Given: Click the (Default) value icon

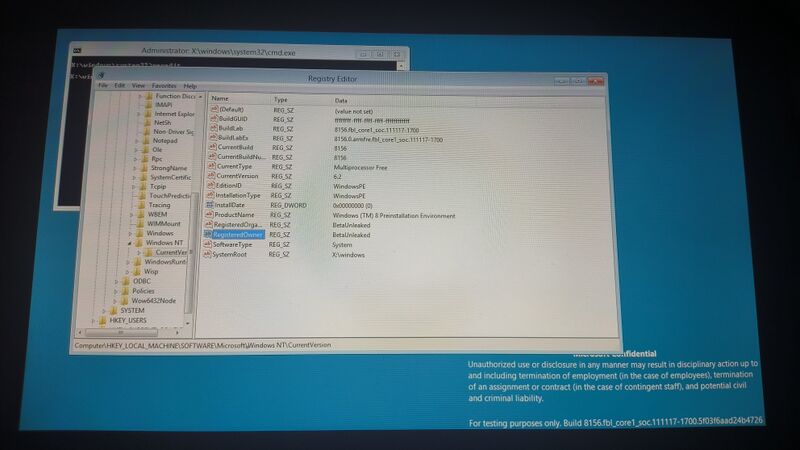Looking at the screenshot, I should pyautogui.click(x=214, y=109).
